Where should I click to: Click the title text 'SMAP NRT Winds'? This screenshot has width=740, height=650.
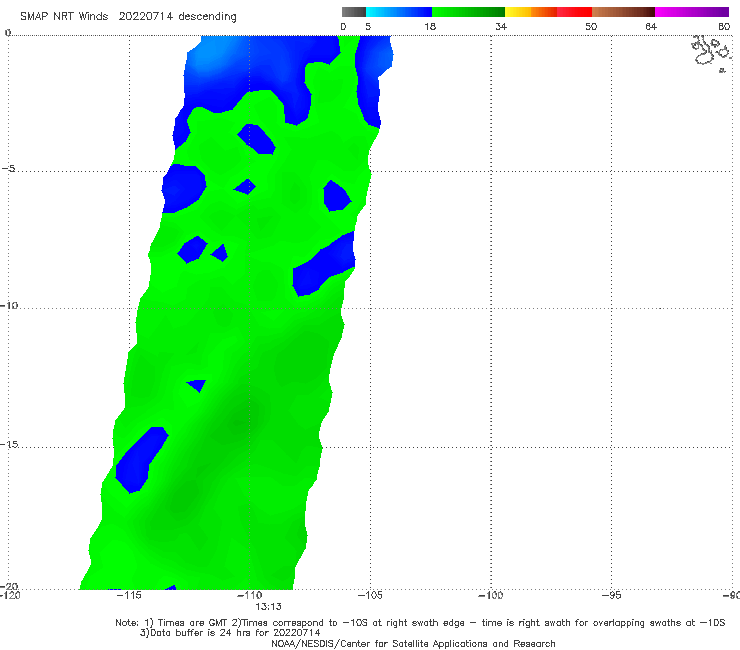coord(64,17)
